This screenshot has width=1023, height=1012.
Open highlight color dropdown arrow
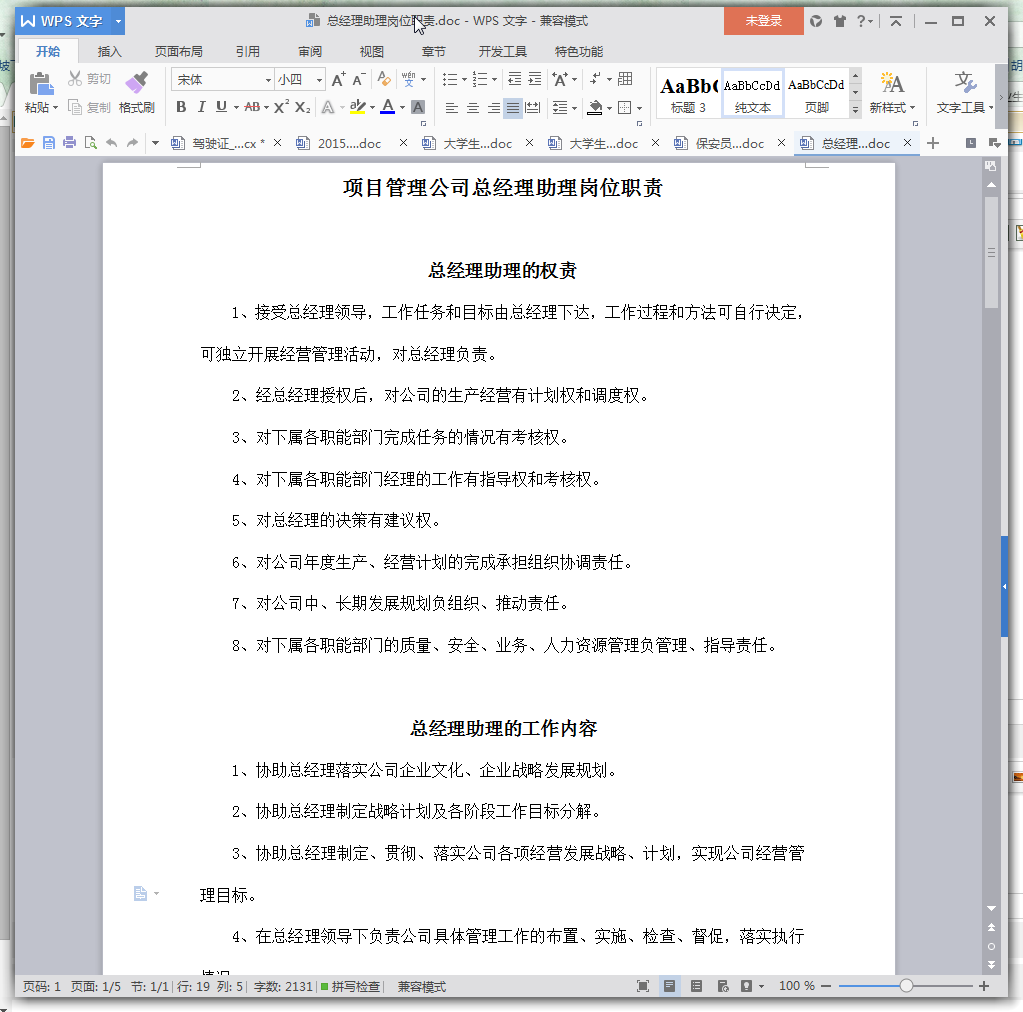tap(373, 108)
